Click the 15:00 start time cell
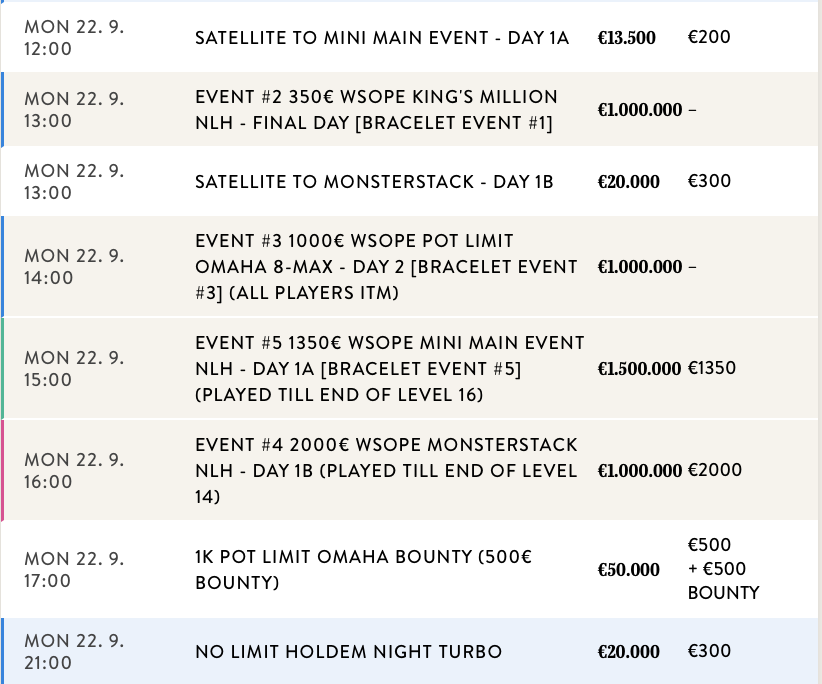The height and width of the screenshot is (684, 822). pyautogui.click(x=74, y=369)
